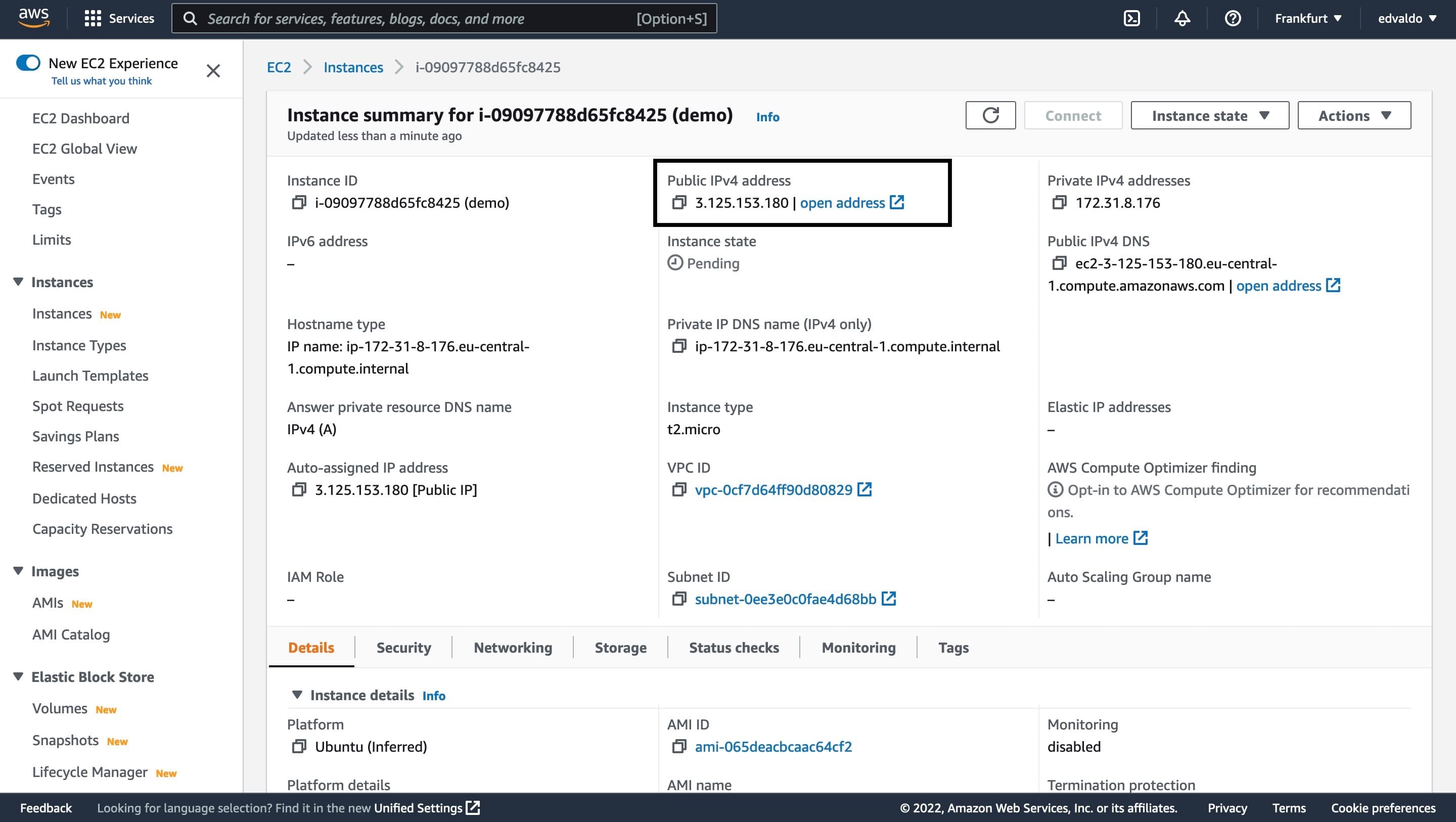This screenshot has height=822, width=1456.
Task: Open Volumes in sidebar
Action: pyautogui.click(x=60, y=708)
